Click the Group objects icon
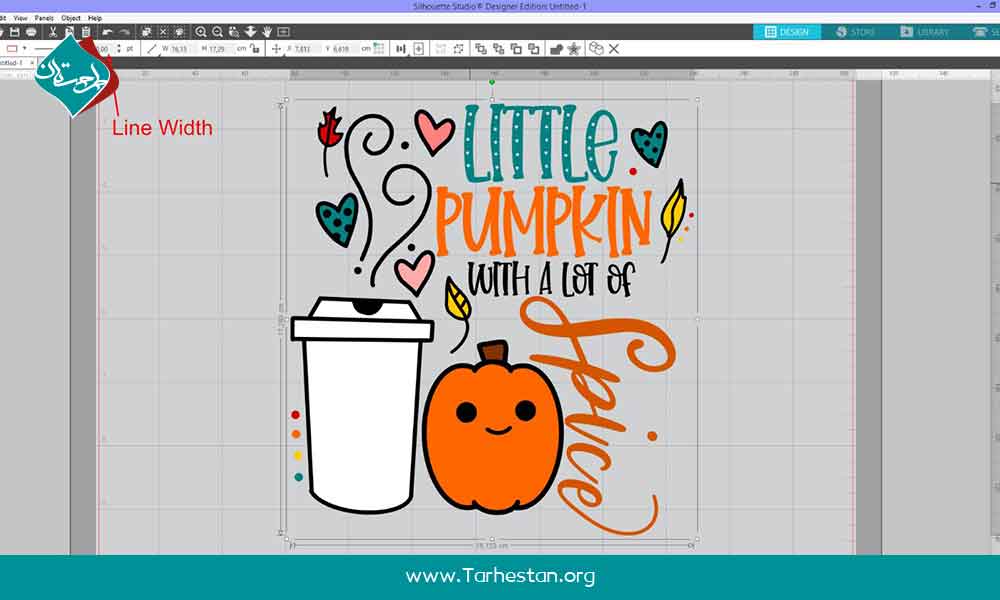This screenshot has width=1000, height=600. [440, 48]
